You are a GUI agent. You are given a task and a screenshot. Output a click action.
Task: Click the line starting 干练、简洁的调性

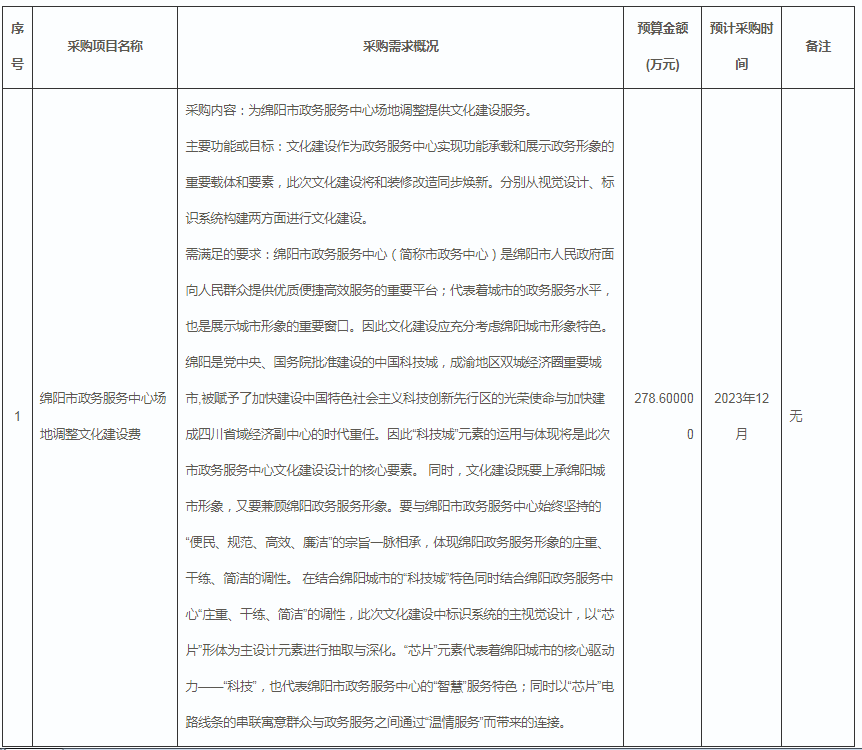[399, 578]
